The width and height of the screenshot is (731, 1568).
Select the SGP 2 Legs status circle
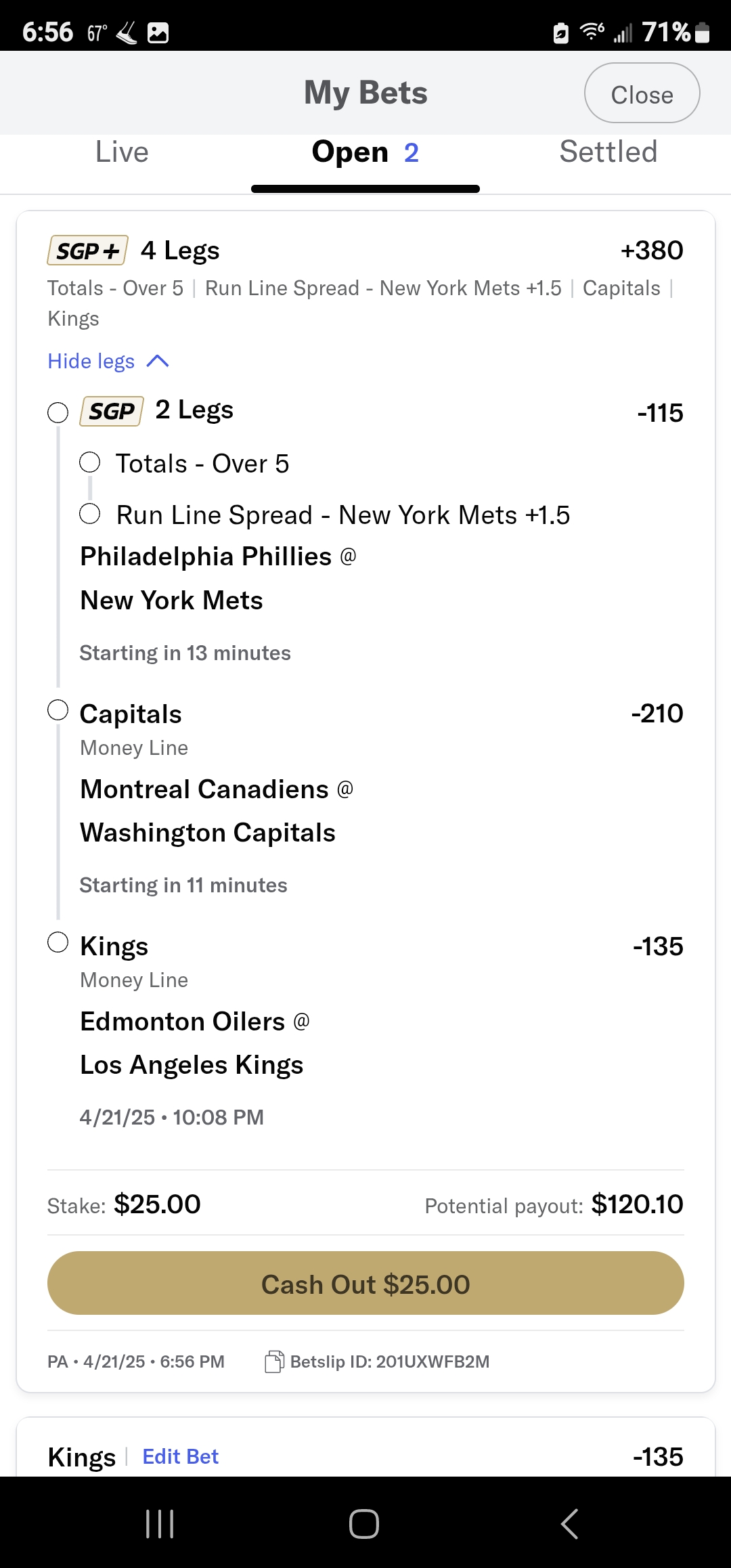tap(58, 412)
